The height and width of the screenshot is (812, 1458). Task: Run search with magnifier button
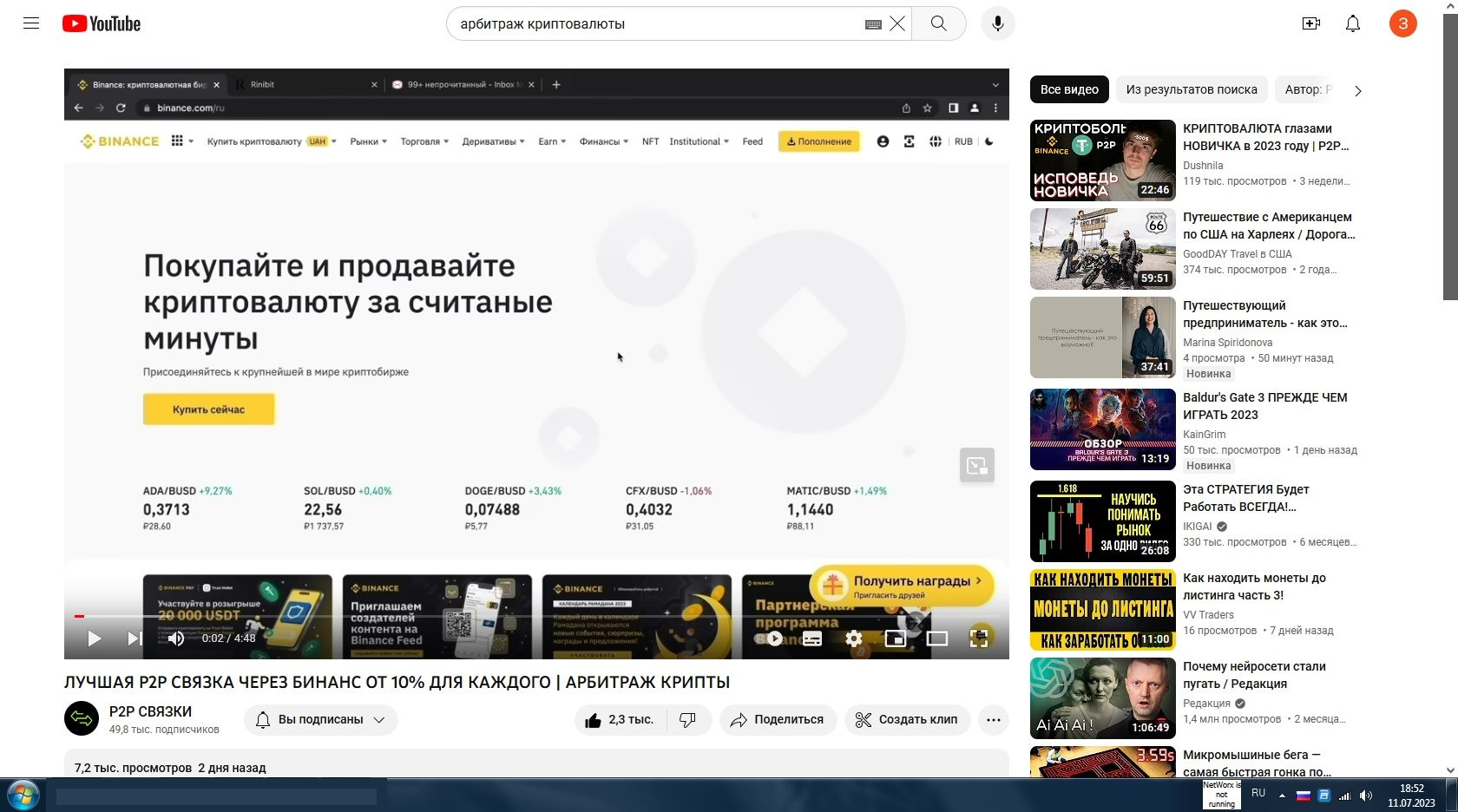pos(939,23)
